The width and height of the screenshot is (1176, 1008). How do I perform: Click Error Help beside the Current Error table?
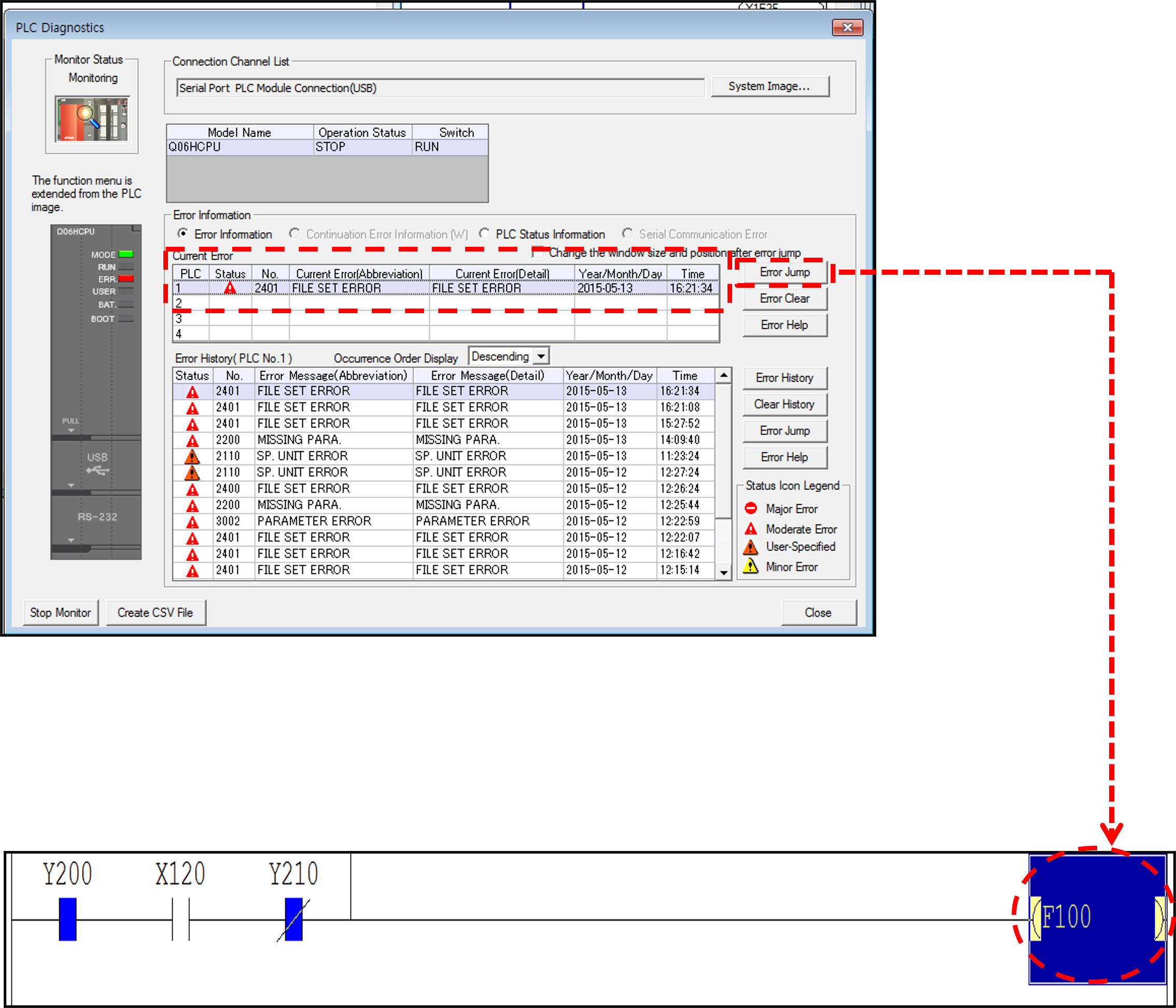[785, 325]
